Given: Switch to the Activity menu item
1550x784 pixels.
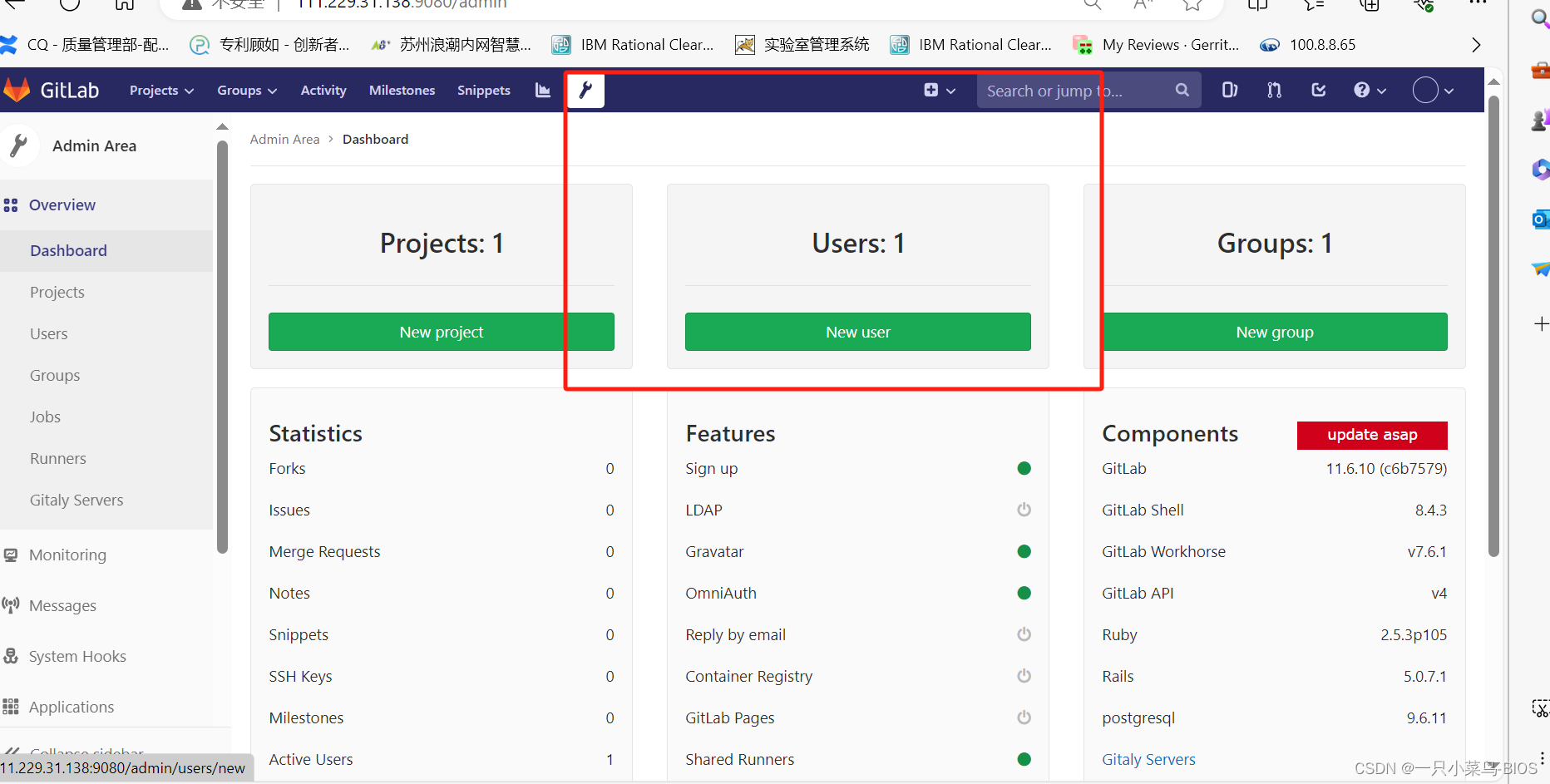Looking at the screenshot, I should pos(323,90).
